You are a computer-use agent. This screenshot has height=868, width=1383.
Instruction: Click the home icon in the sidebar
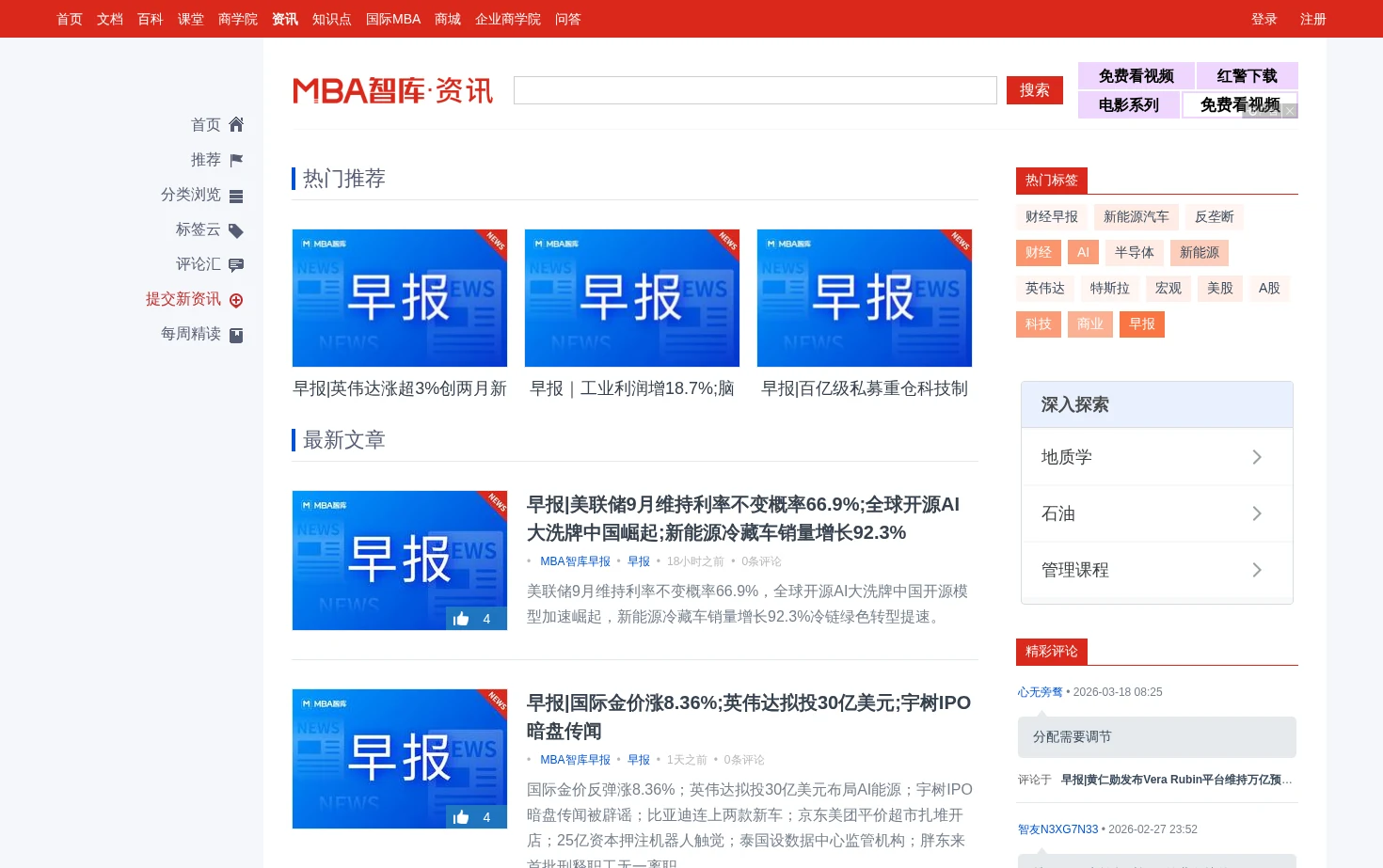[236, 124]
